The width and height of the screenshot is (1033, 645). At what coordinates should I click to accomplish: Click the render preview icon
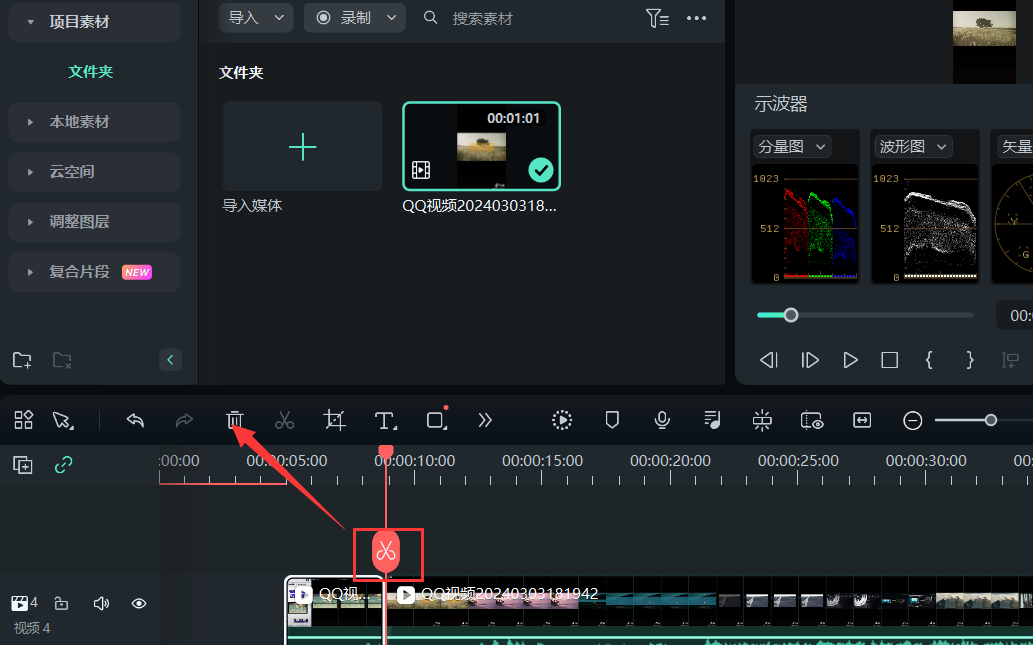[562, 420]
